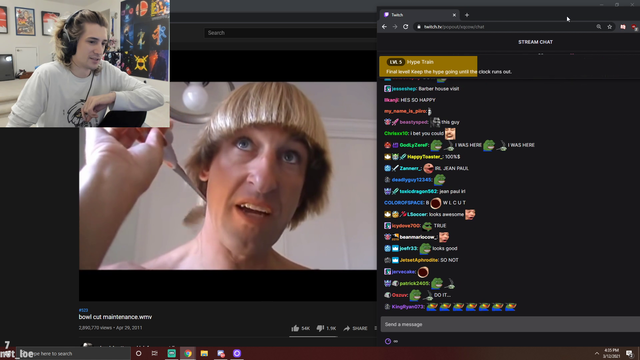
Task: Open a new tab with the plus button
Action: 467,15
